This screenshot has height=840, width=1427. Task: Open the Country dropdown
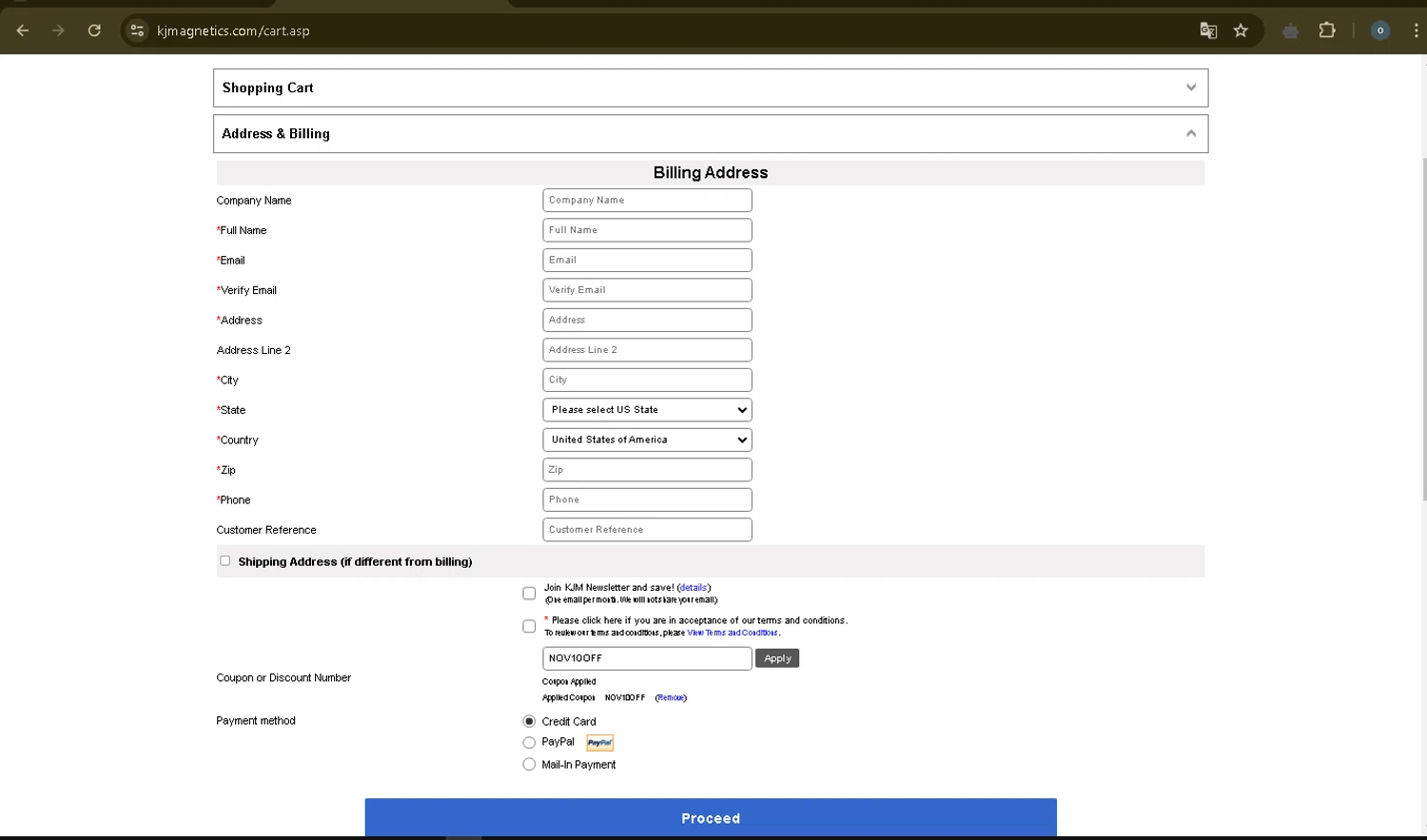647,440
